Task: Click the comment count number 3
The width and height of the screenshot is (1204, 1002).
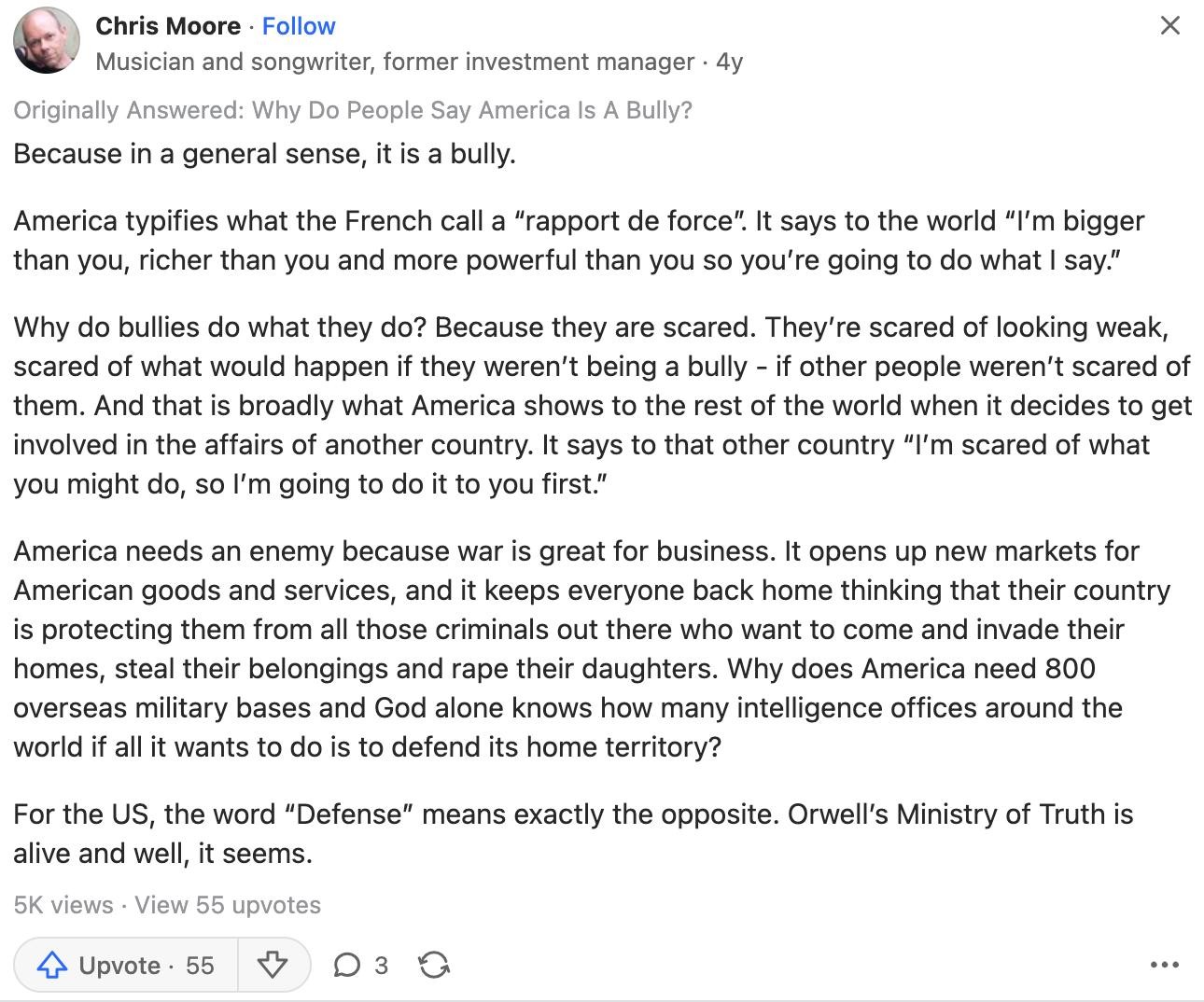Action: [381, 965]
